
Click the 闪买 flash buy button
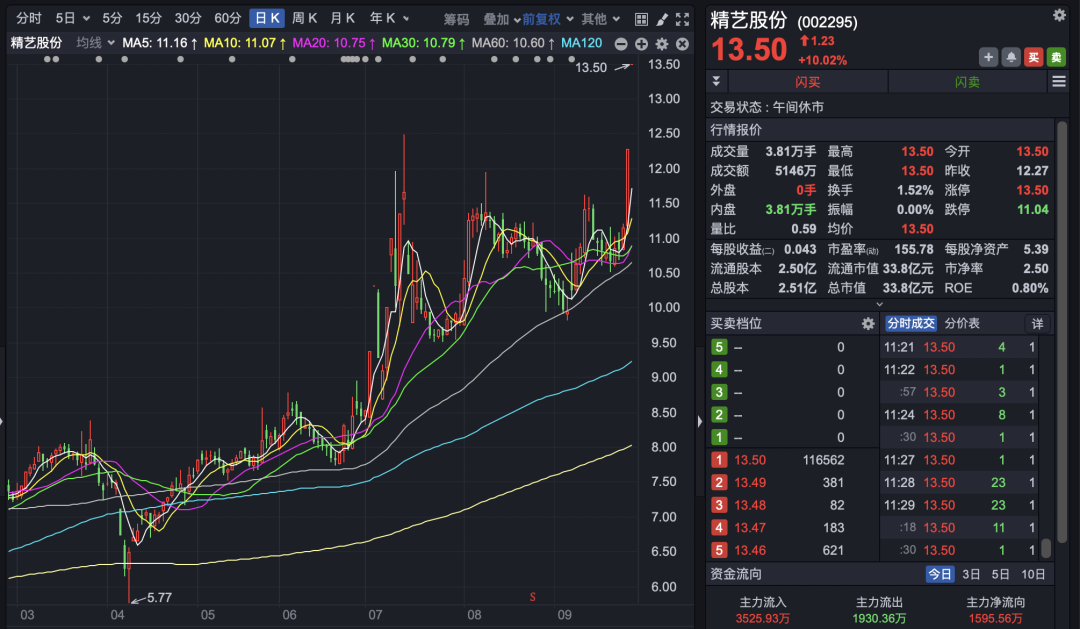[x=808, y=80]
